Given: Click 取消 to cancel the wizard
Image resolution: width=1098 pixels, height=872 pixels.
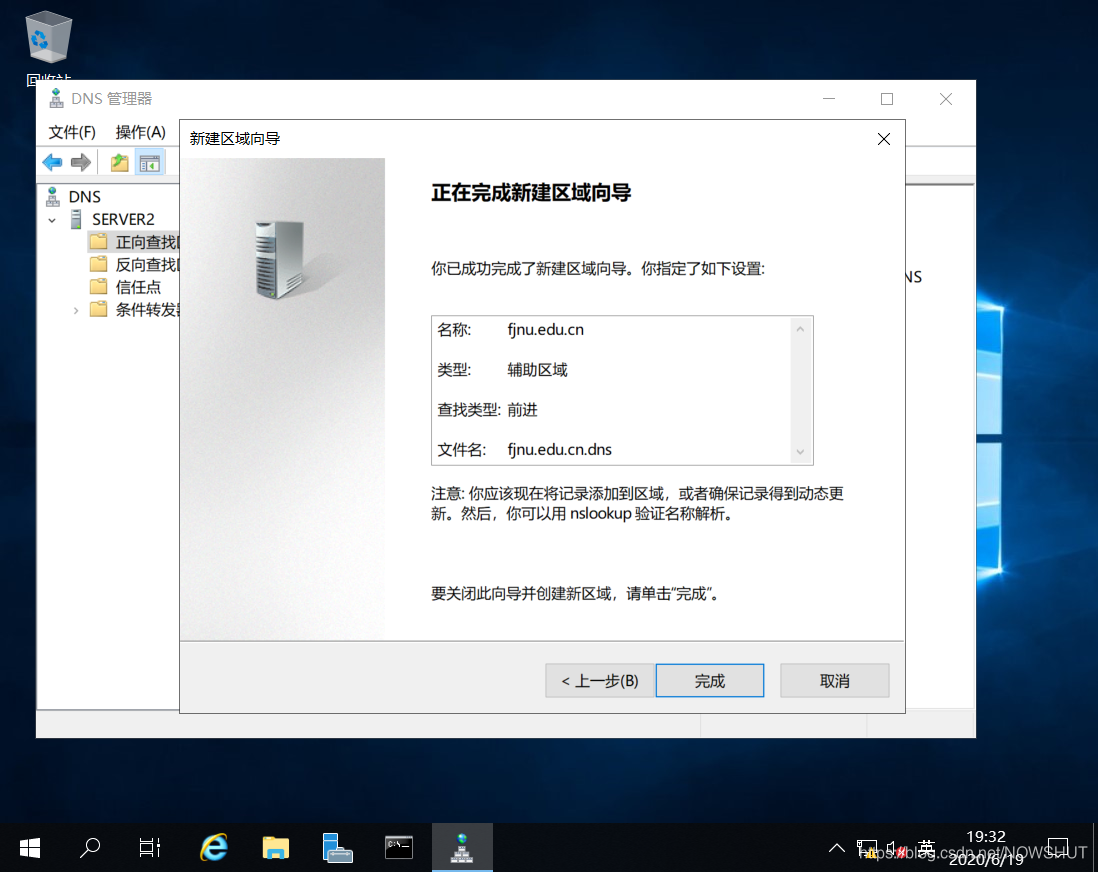Looking at the screenshot, I should (834, 680).
